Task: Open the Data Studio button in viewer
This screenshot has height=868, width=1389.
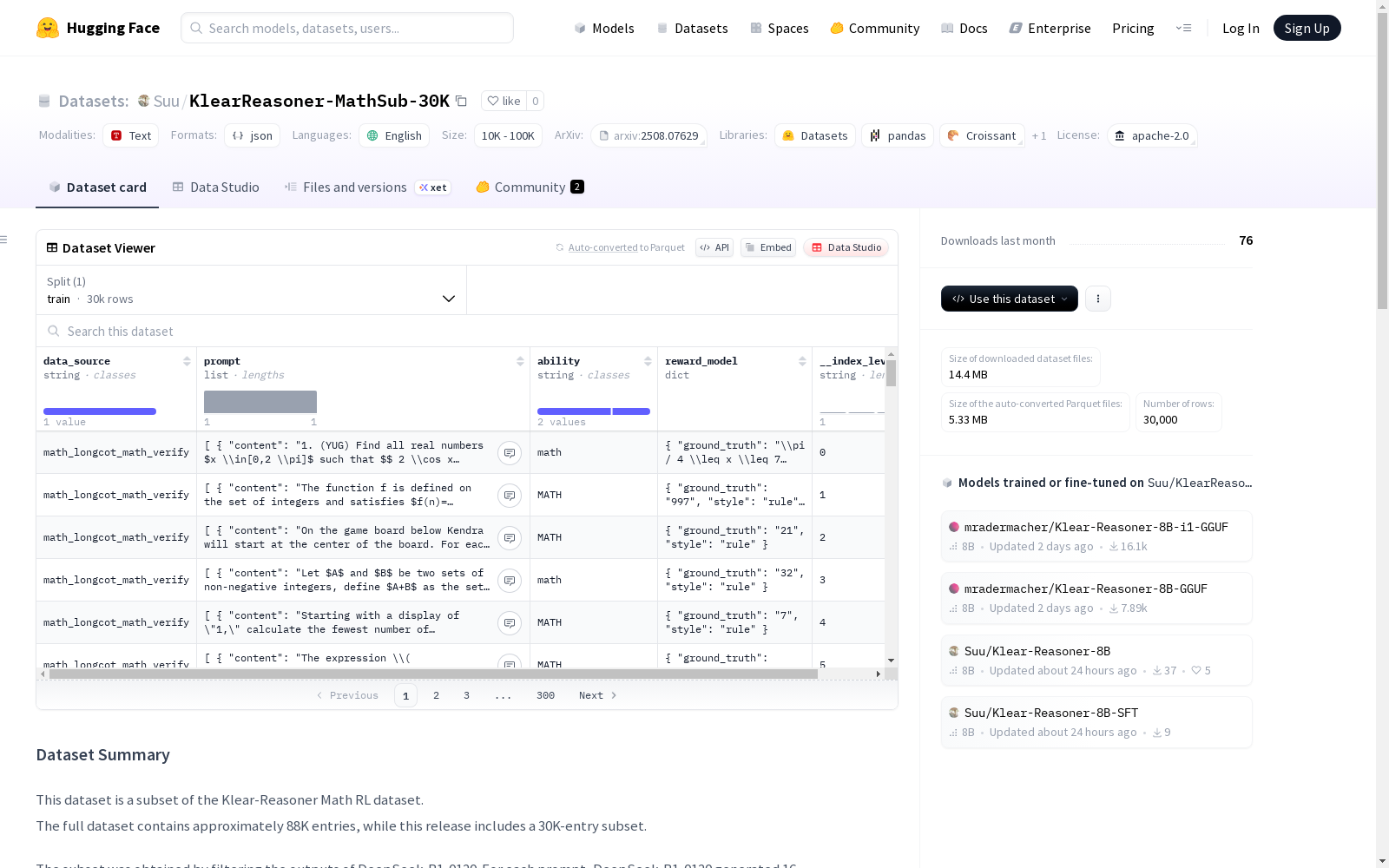Action: (846, 247)
